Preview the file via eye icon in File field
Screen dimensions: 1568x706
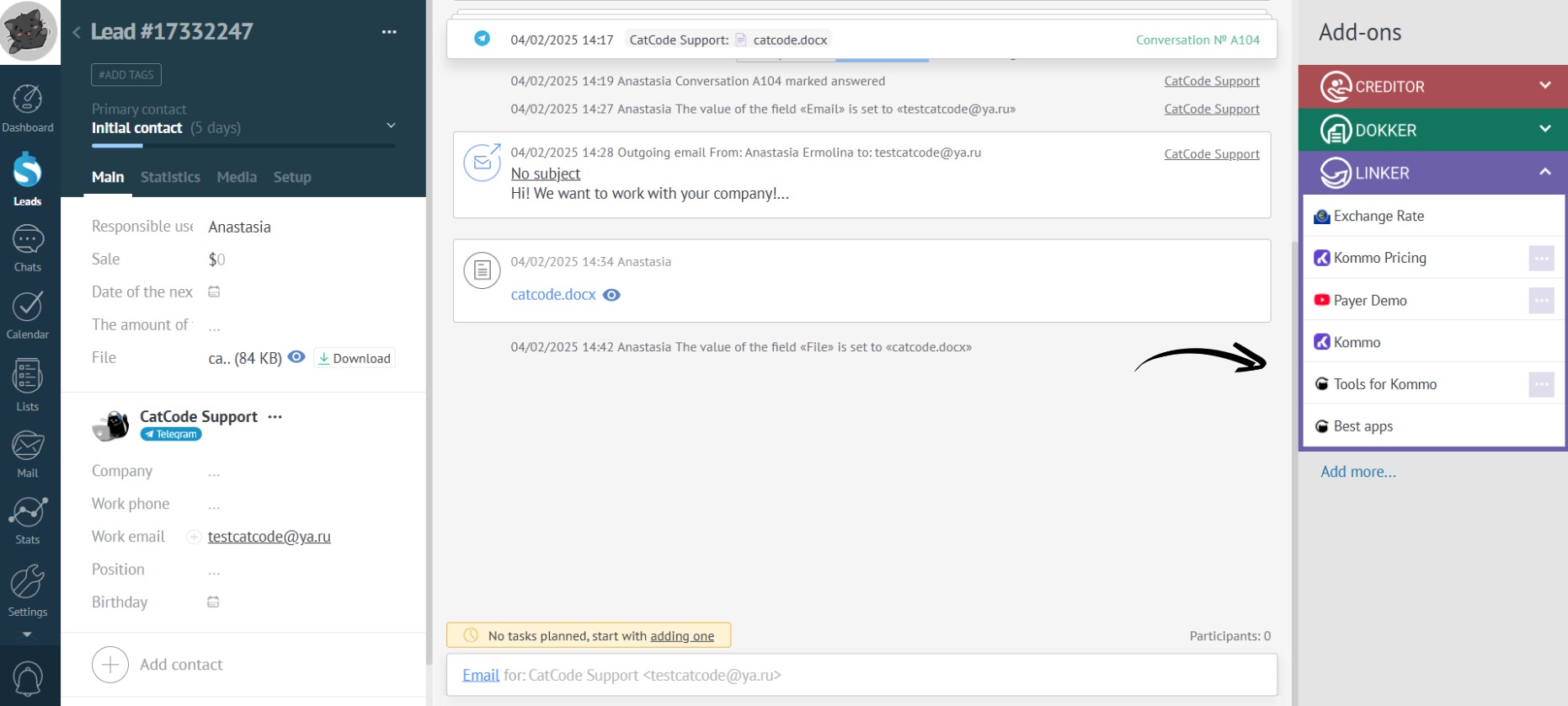[296, 357]
